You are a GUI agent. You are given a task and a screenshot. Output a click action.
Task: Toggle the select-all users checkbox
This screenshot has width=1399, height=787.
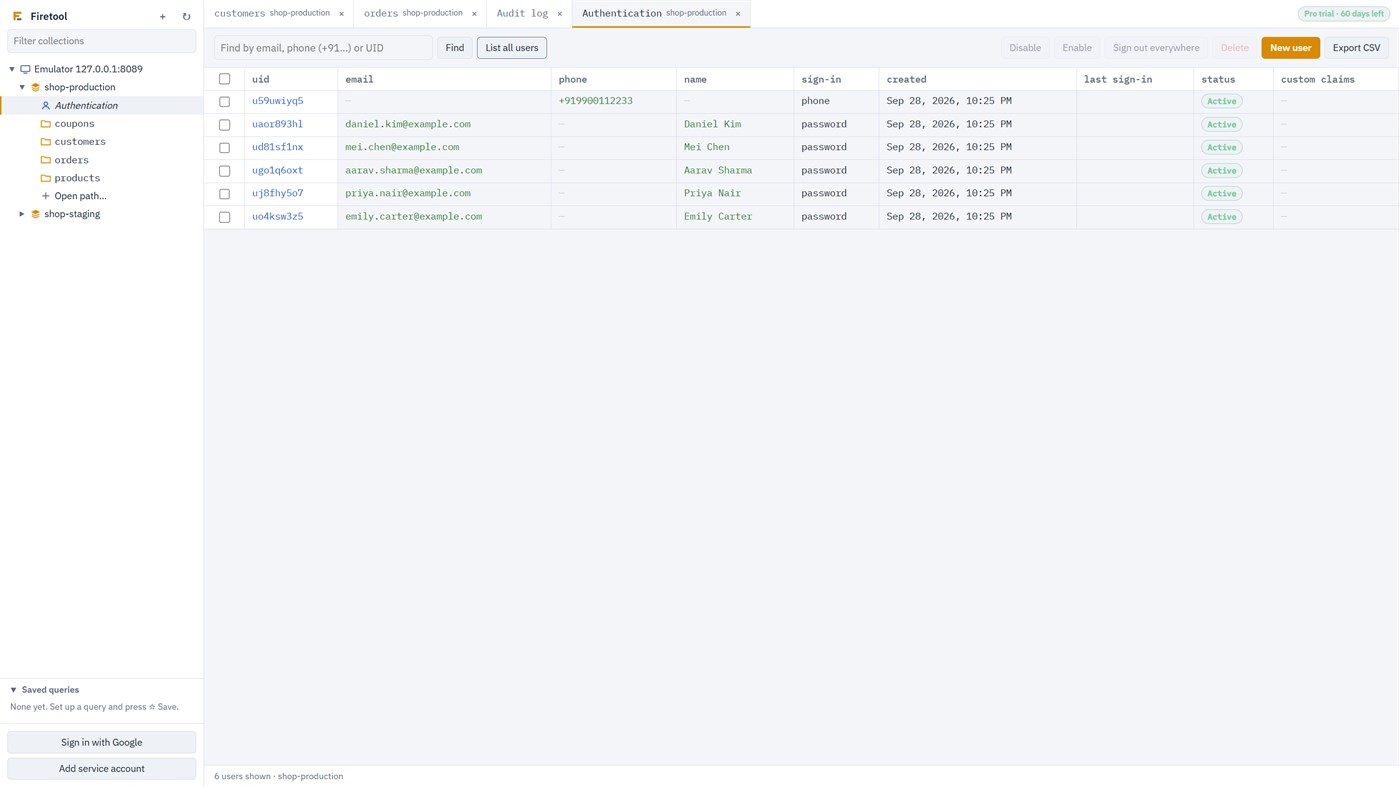click(x=224, y=79)
